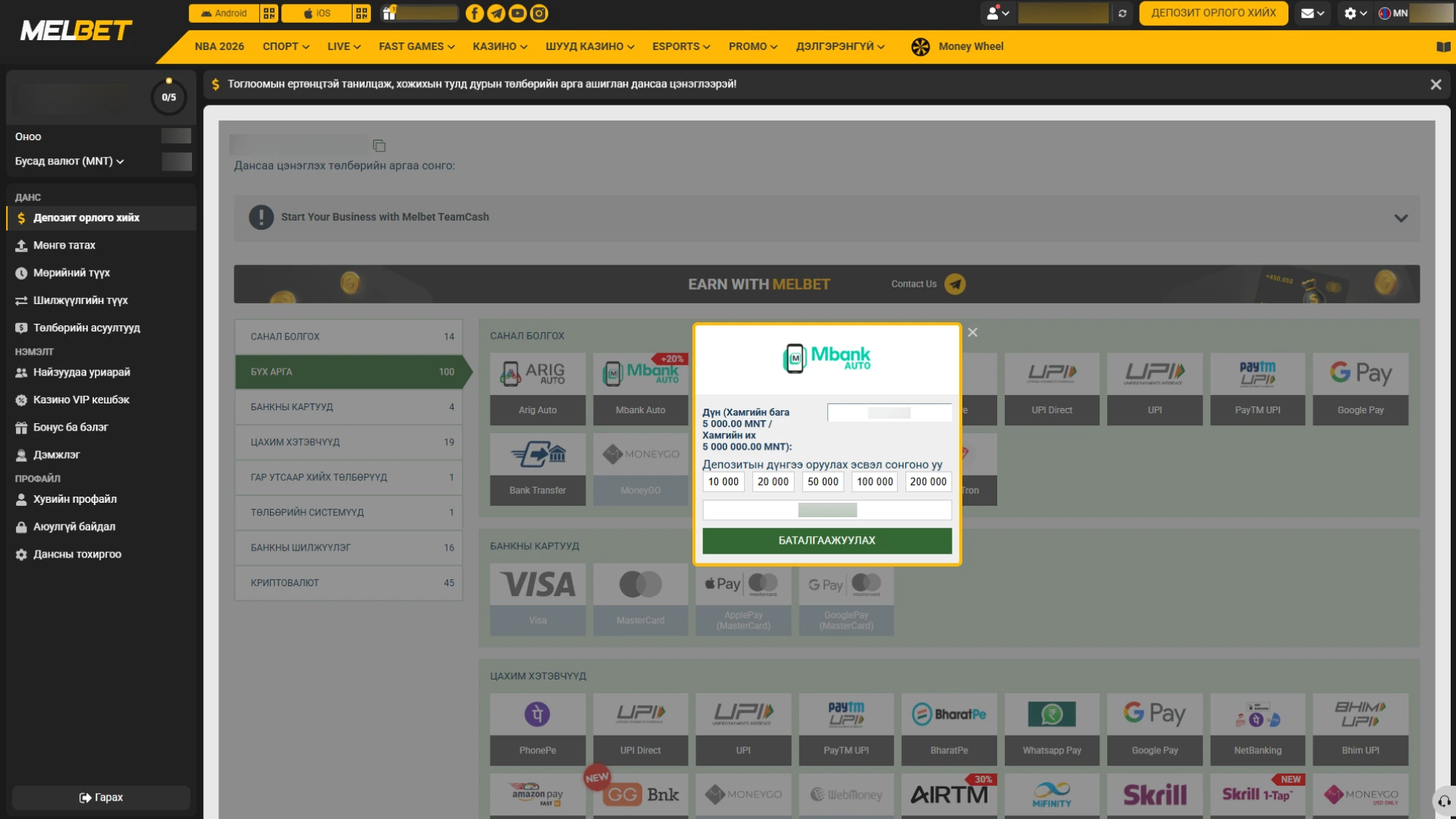This screenshot has width=1456, height=819.
Task: Expand the СПОРТ menu
Action: (x=286, y=46)
